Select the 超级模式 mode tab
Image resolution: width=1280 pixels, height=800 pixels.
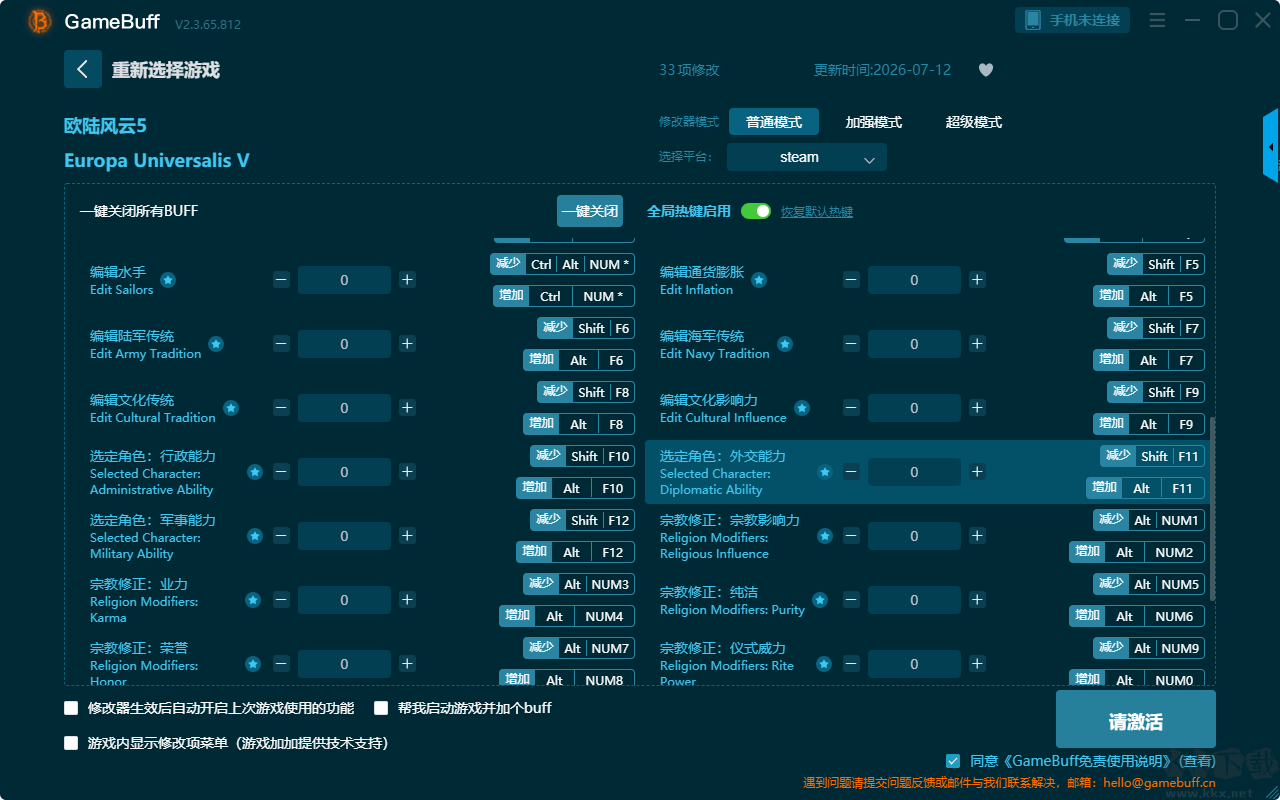974,122
